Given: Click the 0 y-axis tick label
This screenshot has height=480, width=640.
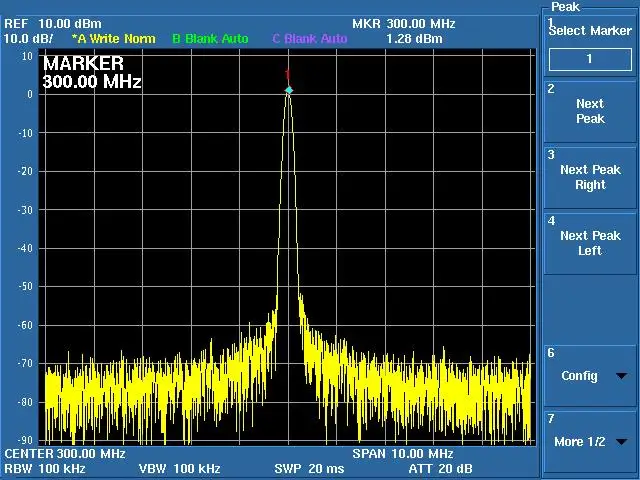Looking at the screenshot, I should click(x=30, y=94).
